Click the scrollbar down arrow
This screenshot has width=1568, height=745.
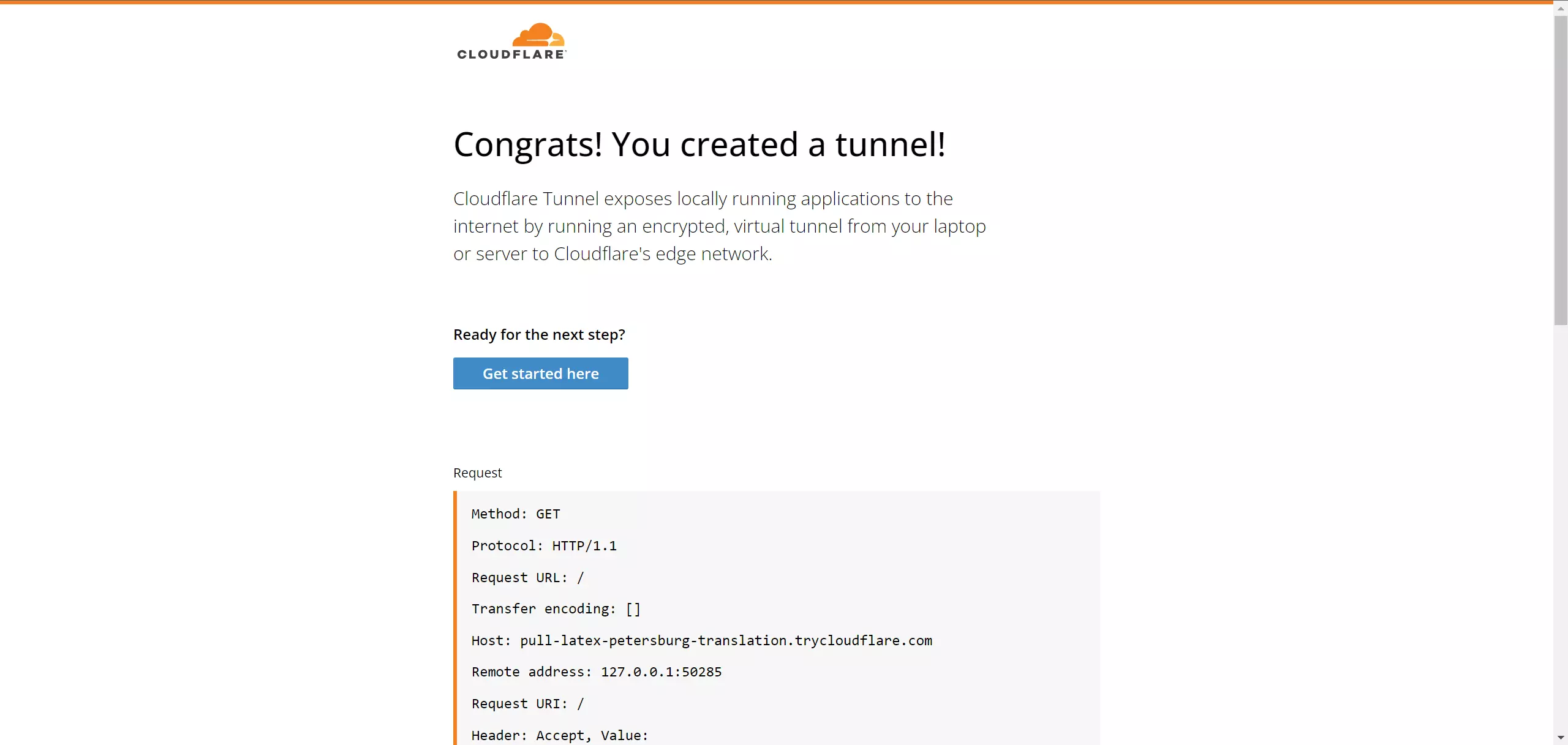point(1561,738)
